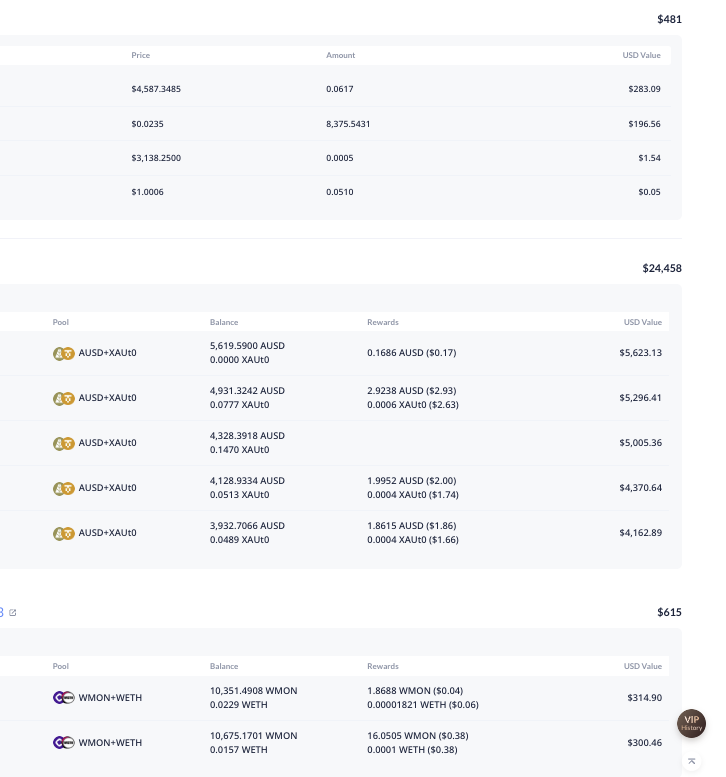The height and width of the screenshot is (777, 726).
Task: Click the AUSD+XAUt0 pool icon in $5,623.13 row
Action: pos(63,353)
